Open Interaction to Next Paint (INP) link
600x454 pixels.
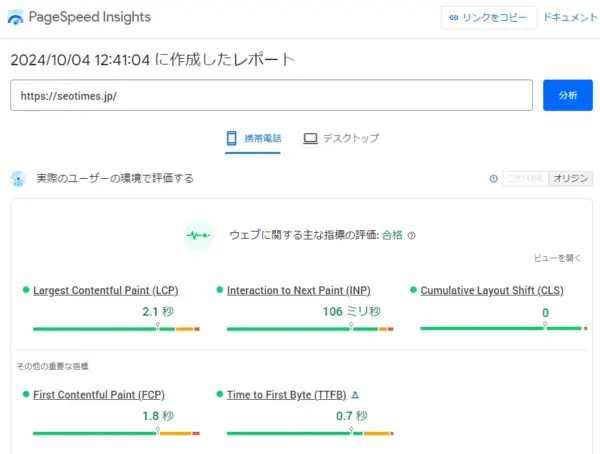(x=298, y=291)
